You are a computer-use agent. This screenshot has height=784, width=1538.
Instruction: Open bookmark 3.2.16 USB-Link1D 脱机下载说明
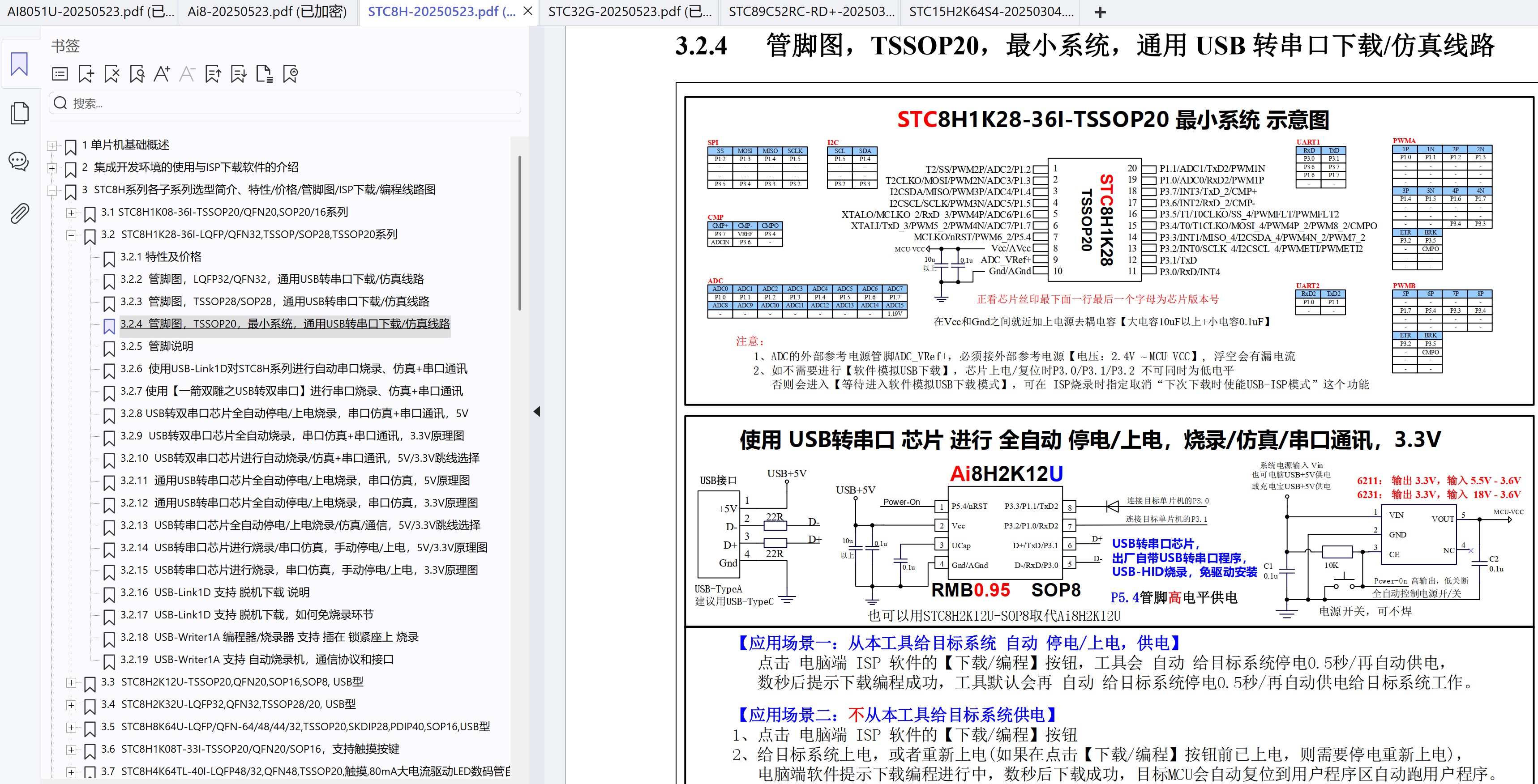pos(215,592)
